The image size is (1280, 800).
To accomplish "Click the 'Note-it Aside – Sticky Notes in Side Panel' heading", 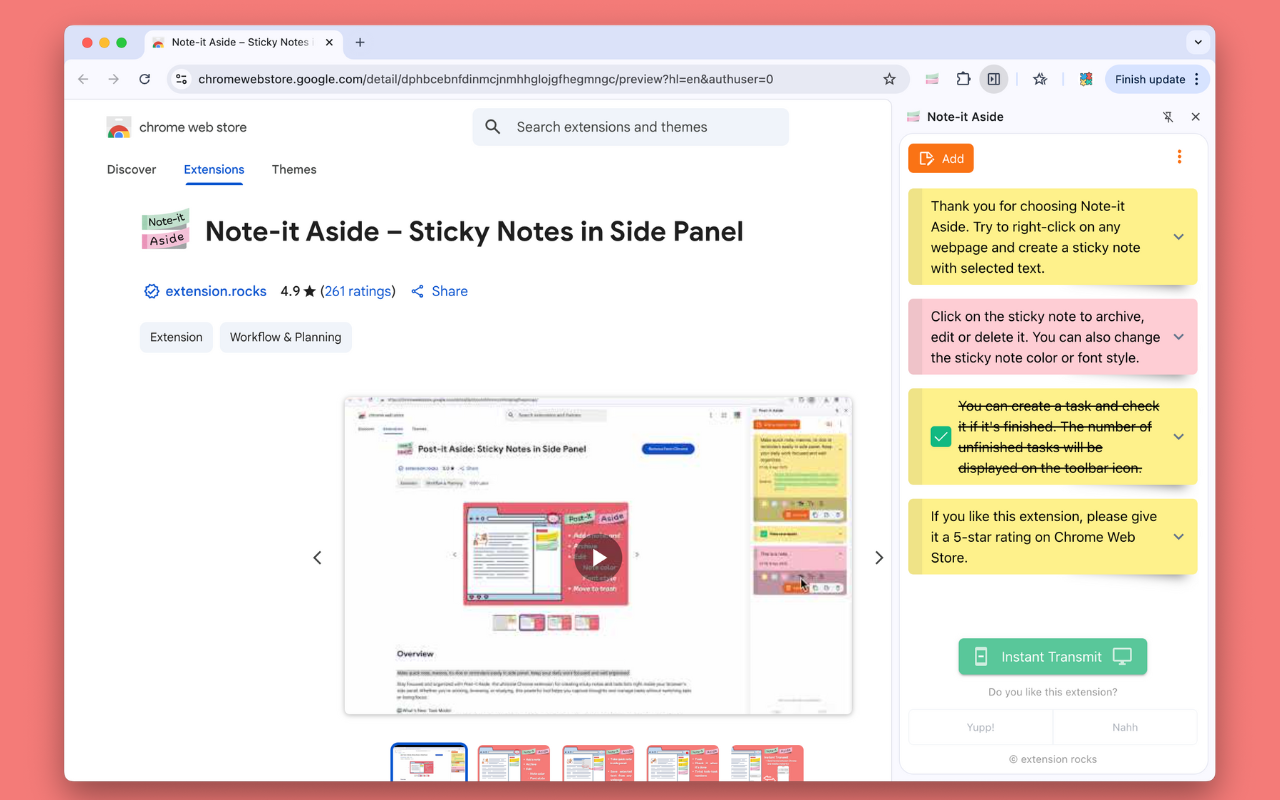I will point(474,231).
